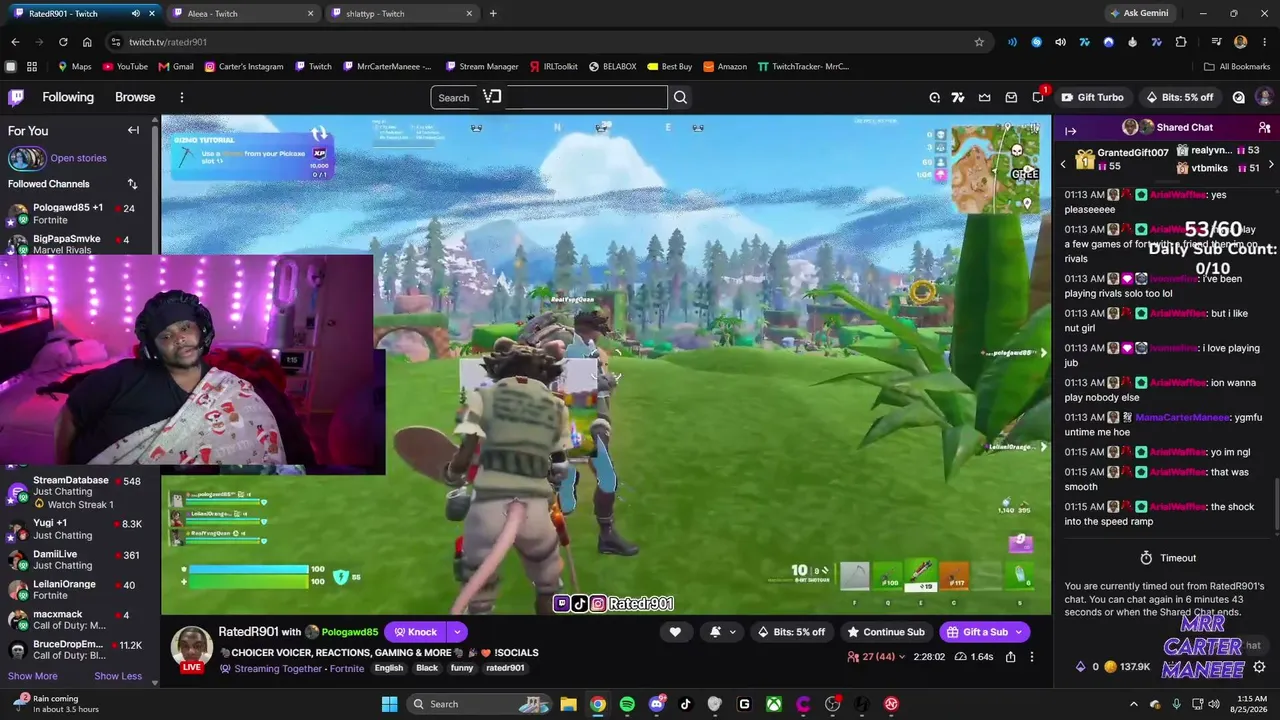
Task: Open the Stream Manager bookmark
Action: point(481,67)
